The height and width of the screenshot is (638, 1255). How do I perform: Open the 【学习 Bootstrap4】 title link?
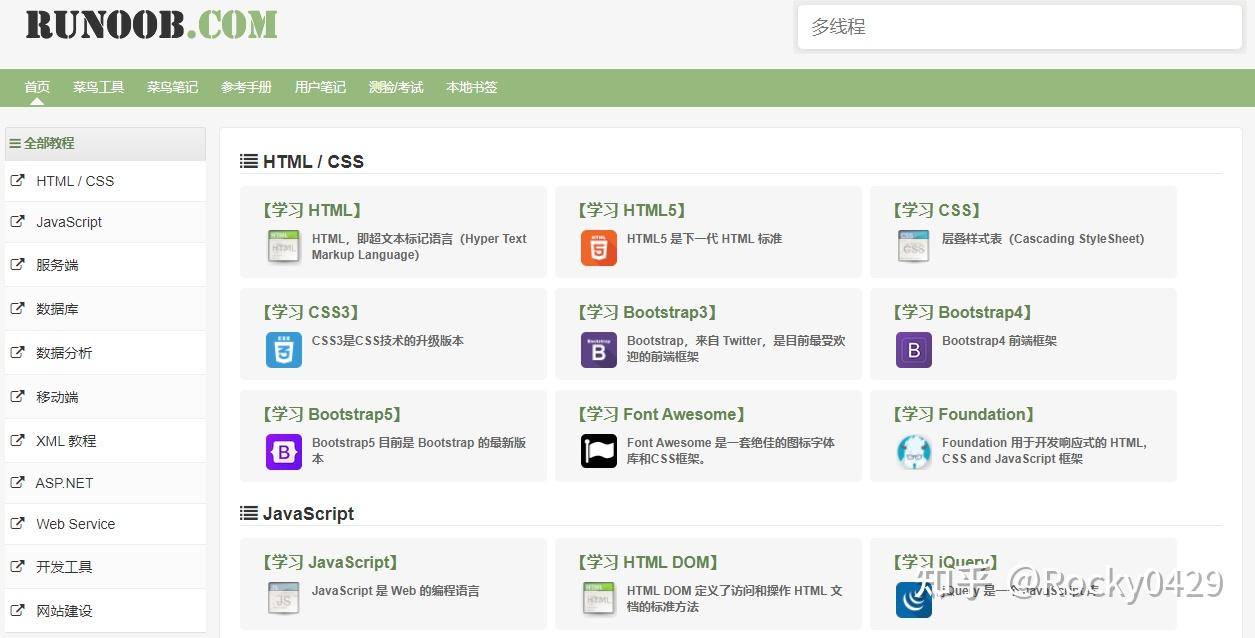(962, 312)
